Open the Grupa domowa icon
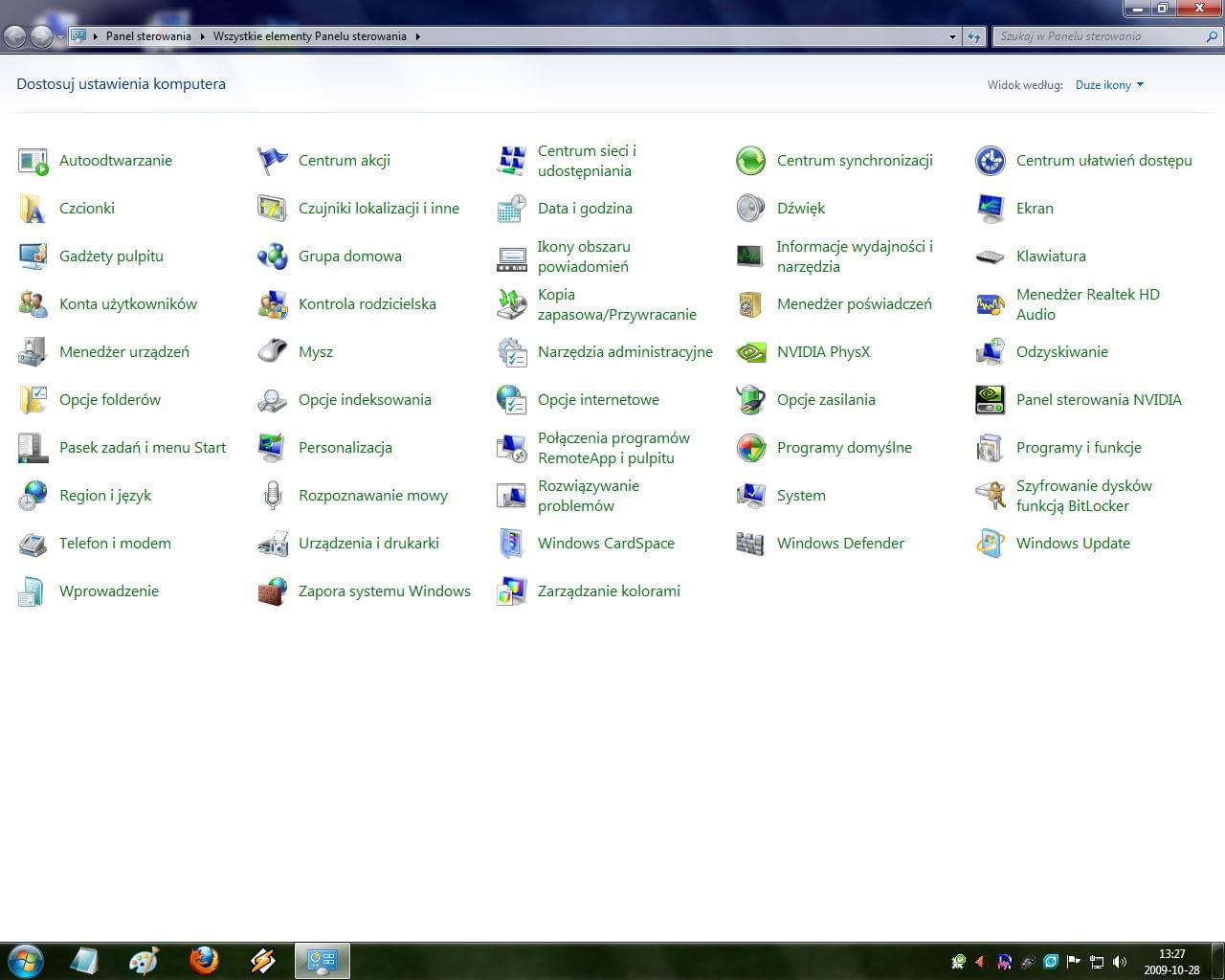The width and height of the screenshot is (1225, 980). click(x=273, y=256)
